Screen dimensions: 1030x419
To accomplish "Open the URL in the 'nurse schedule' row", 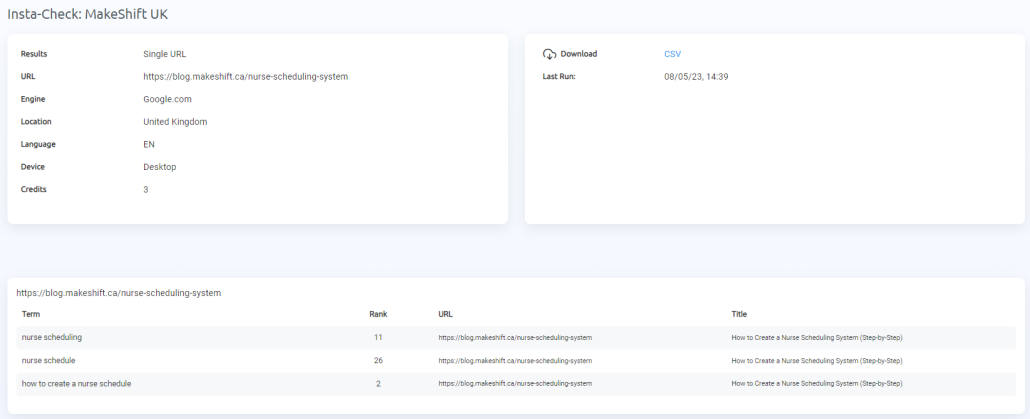I will click(x=515, y=361).
